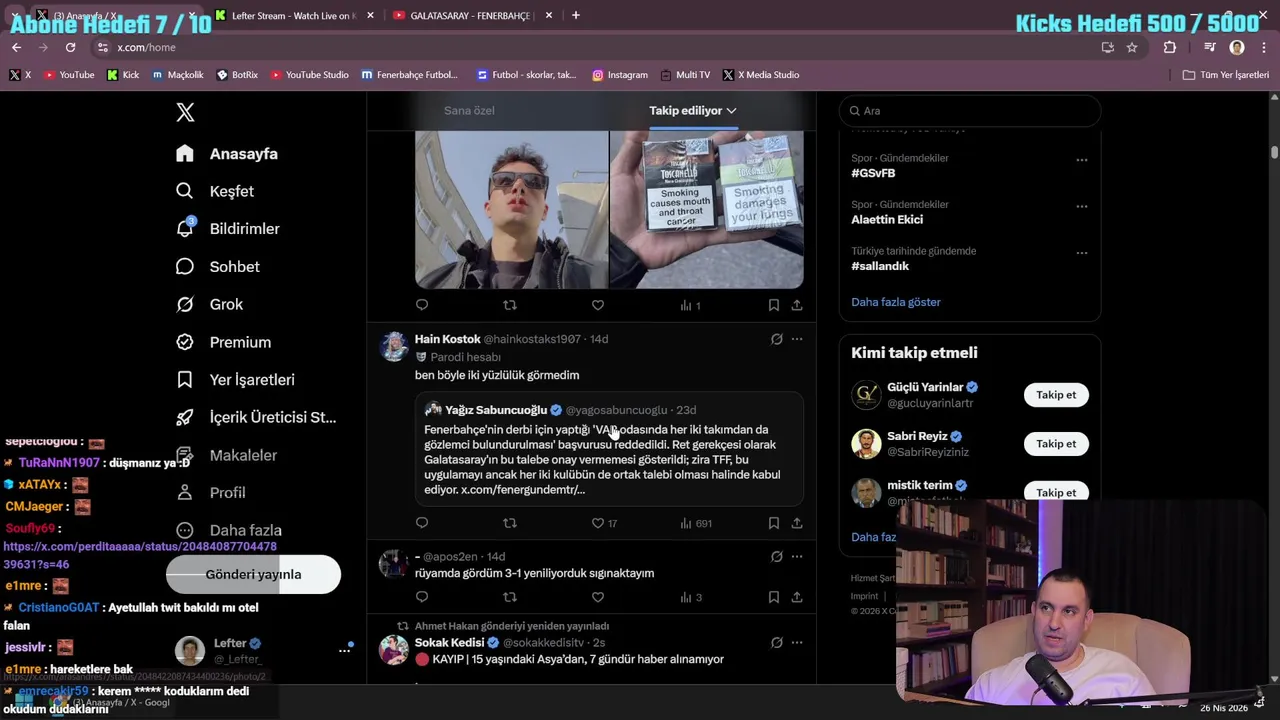The image size is (1280, 720).
Task: Repost the photo post with cigarette packs
Action: [x=510, y=305]
